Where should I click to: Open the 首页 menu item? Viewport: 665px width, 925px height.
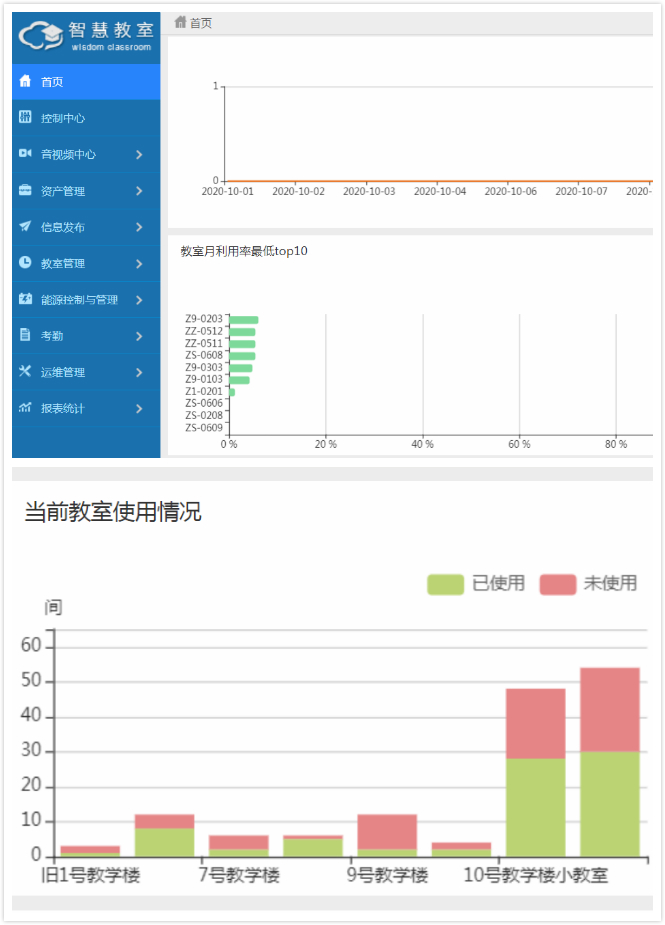coord(52,82)
